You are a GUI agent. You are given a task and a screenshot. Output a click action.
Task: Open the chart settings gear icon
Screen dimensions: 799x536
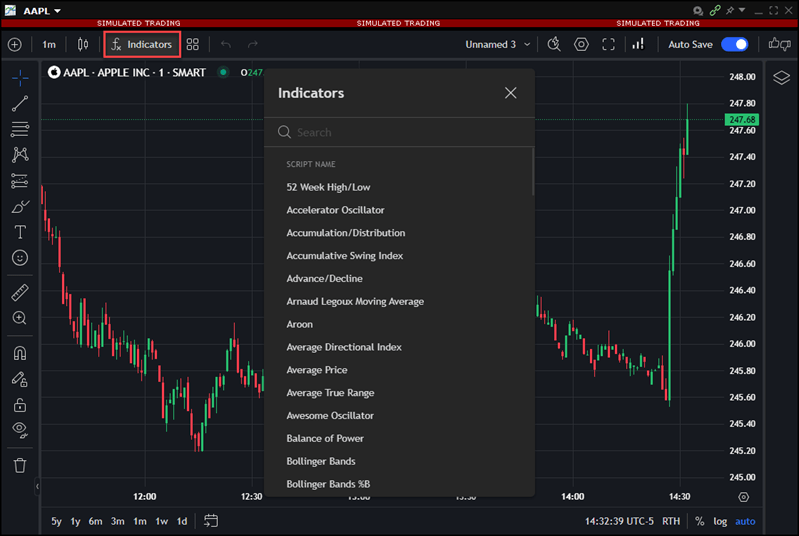click(x=581, y=44)
